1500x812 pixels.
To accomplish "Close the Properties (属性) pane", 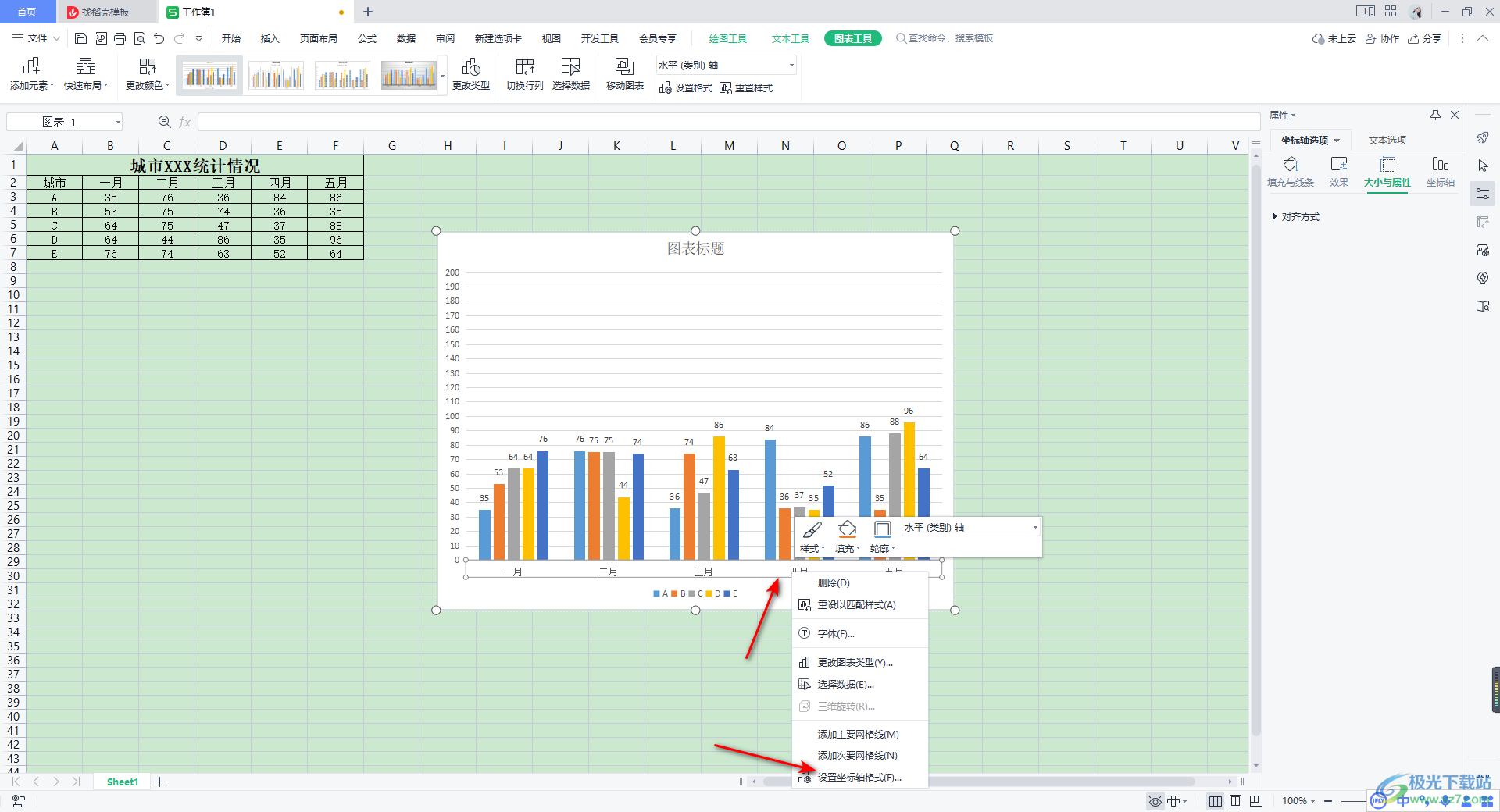I will click(1455, 115).
